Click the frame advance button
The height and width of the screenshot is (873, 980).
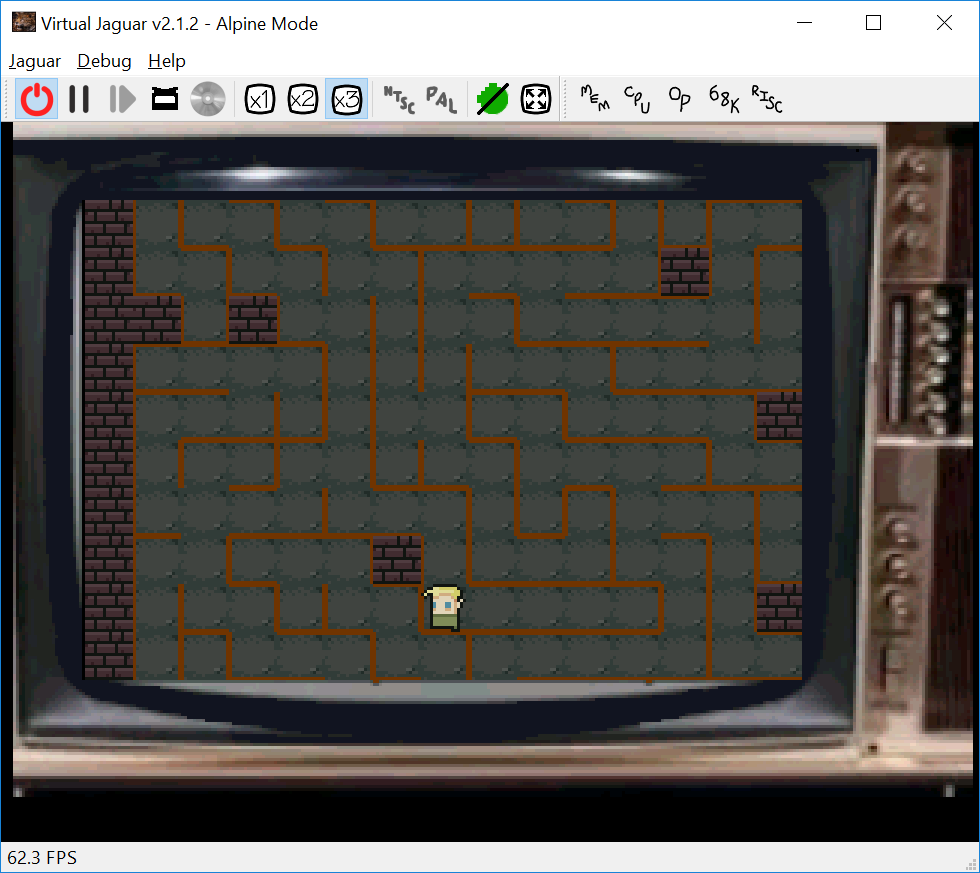(x=122, y=99)
